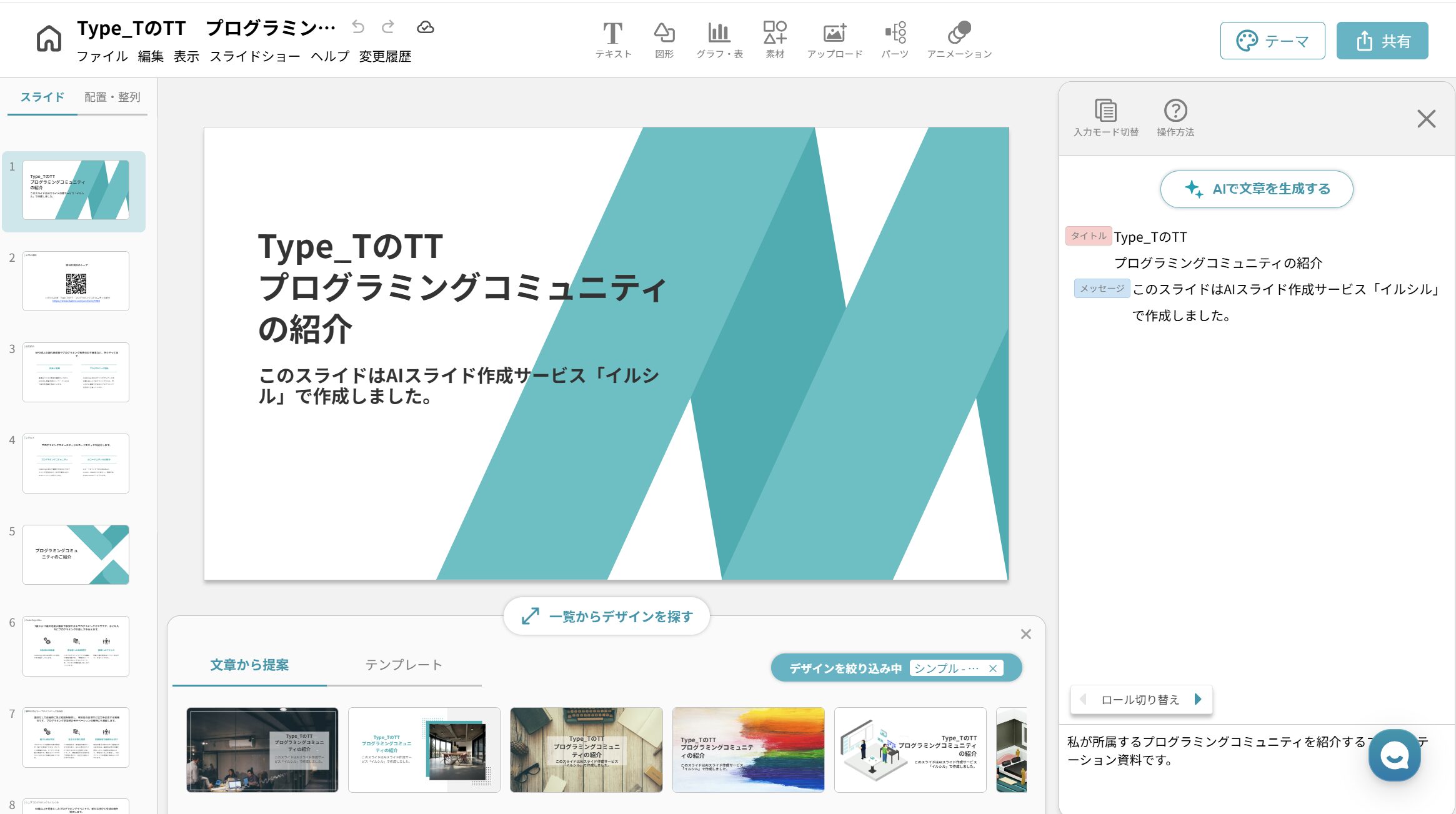1456x814 pixels.
Task: Open the パーツ parts tool
Action: coord(895,40)
